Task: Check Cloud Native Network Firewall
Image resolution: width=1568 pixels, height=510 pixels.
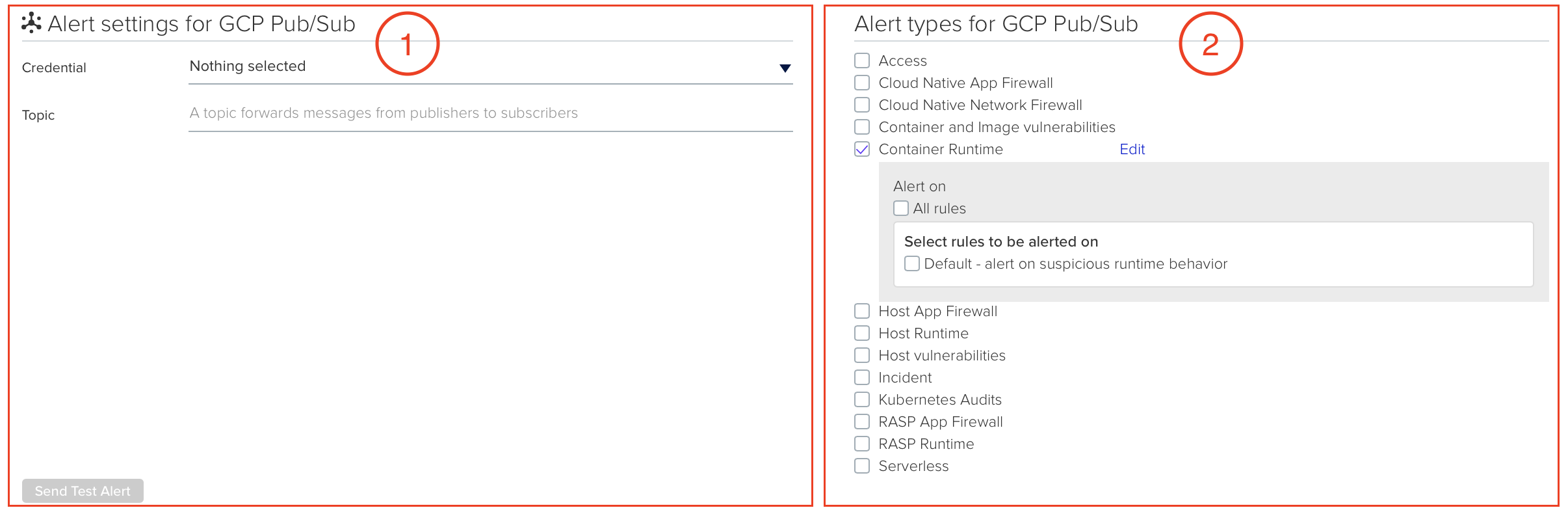Action: click(862, 105)
